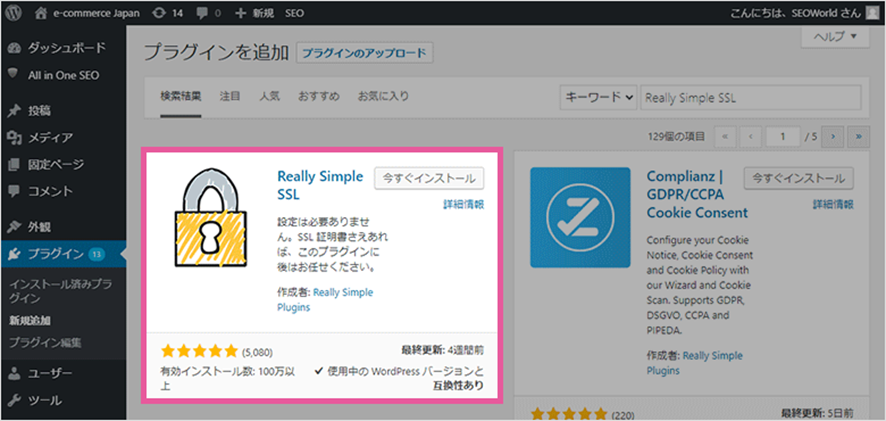This screenshot has width=886, height=421.
Task: Open SEO item in admin bar
Action: (x=294, y=12)
